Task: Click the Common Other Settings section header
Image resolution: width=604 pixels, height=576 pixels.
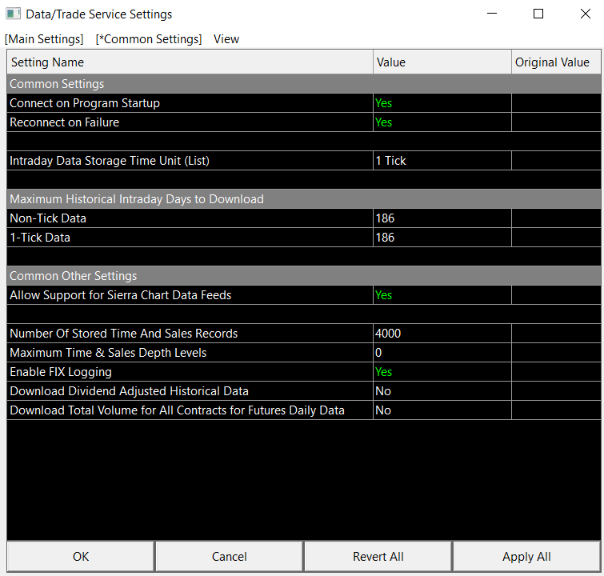Action: (x=304, y=276)
